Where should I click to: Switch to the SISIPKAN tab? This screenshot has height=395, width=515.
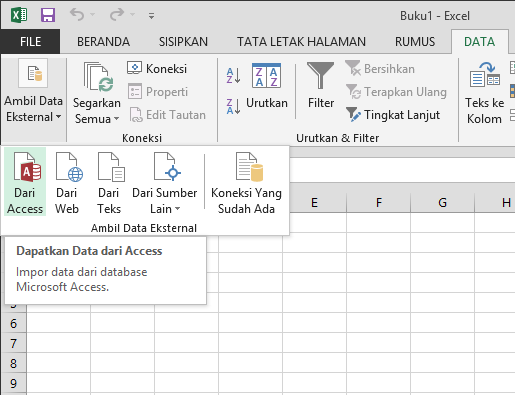click(x=183, y=42)
